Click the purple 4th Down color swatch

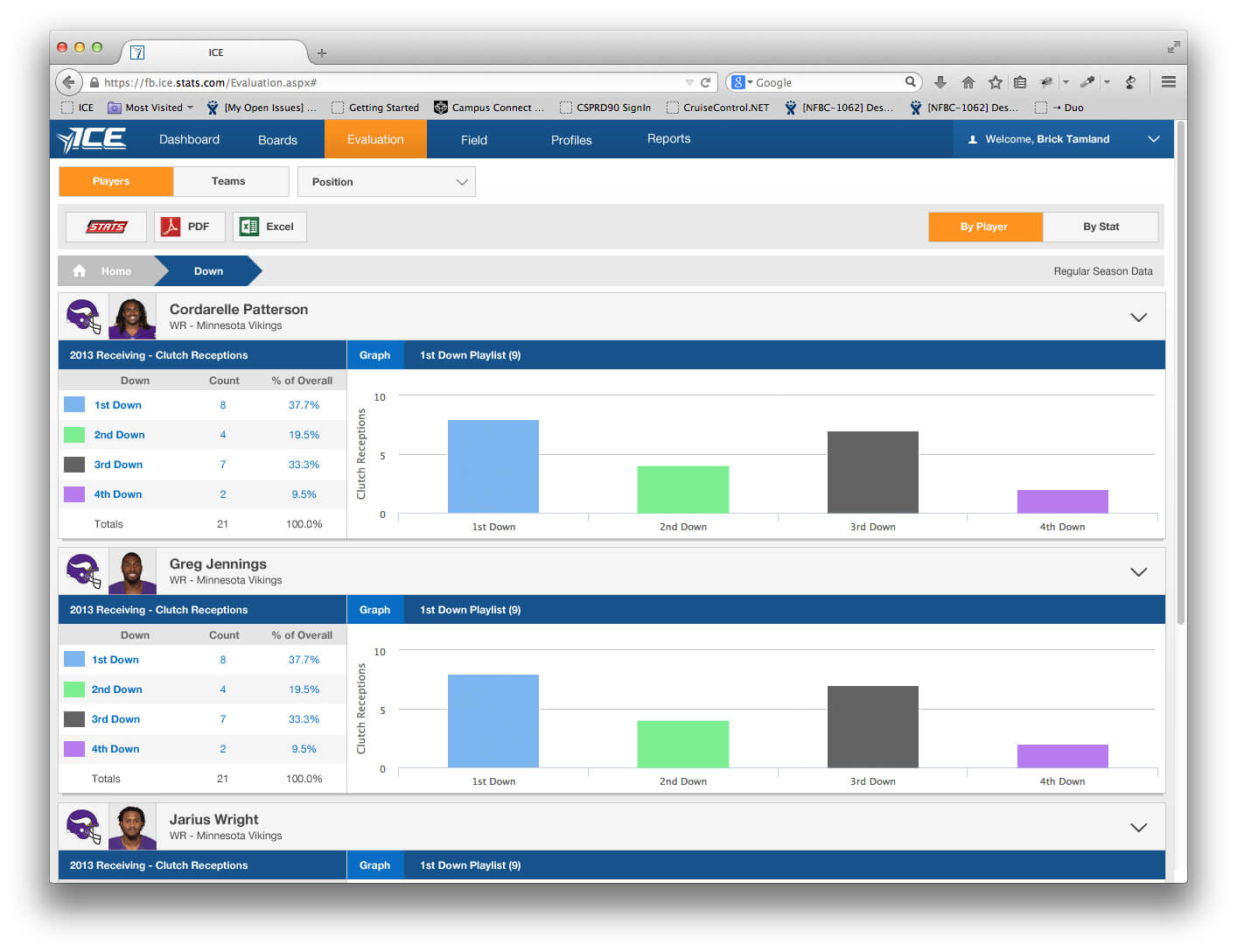pos(74,494)
